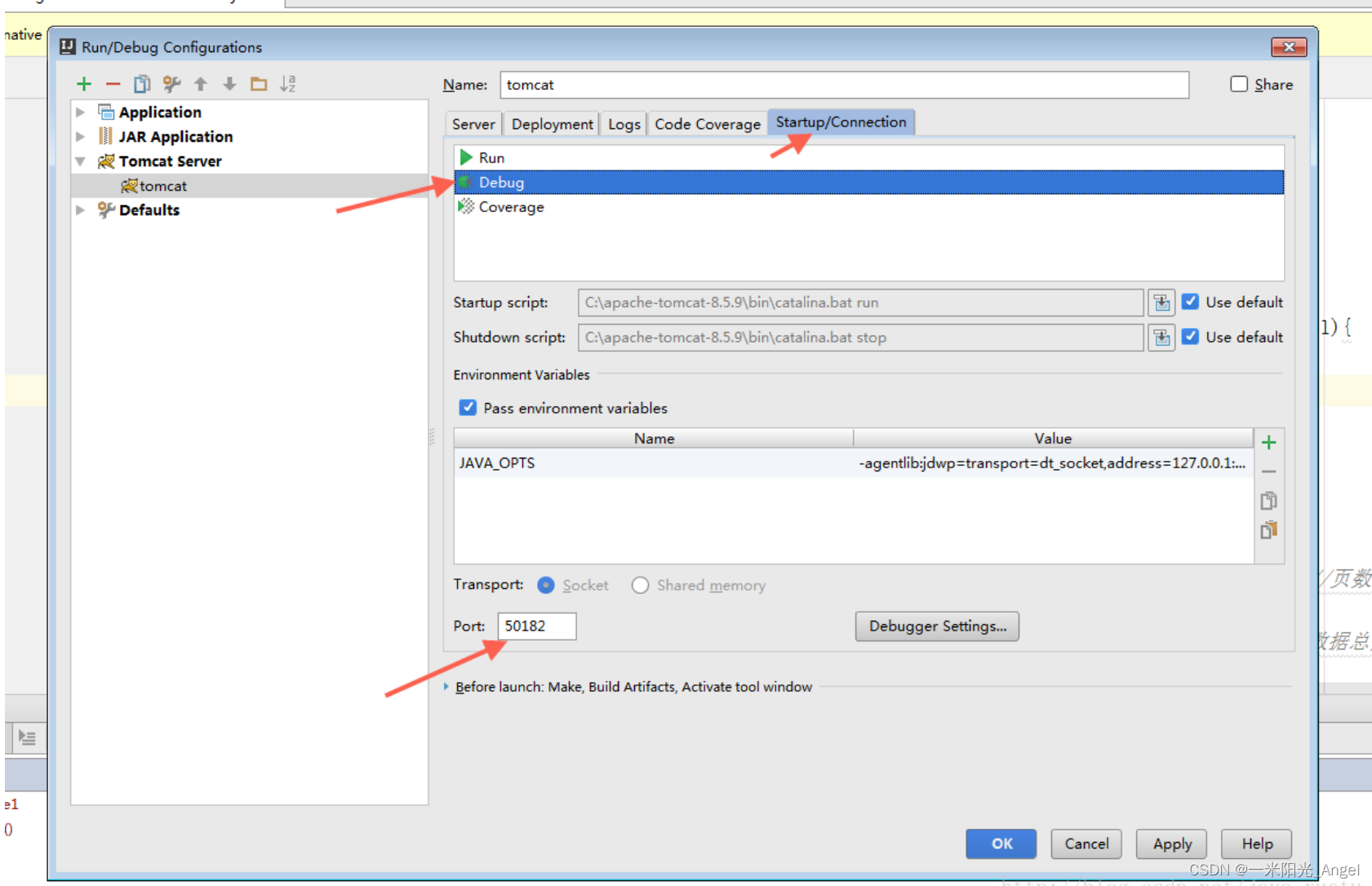The height and width of the screenshot is (886, 1372).
Task: Expand the Application tree node
Action: (x=80, y=112)
